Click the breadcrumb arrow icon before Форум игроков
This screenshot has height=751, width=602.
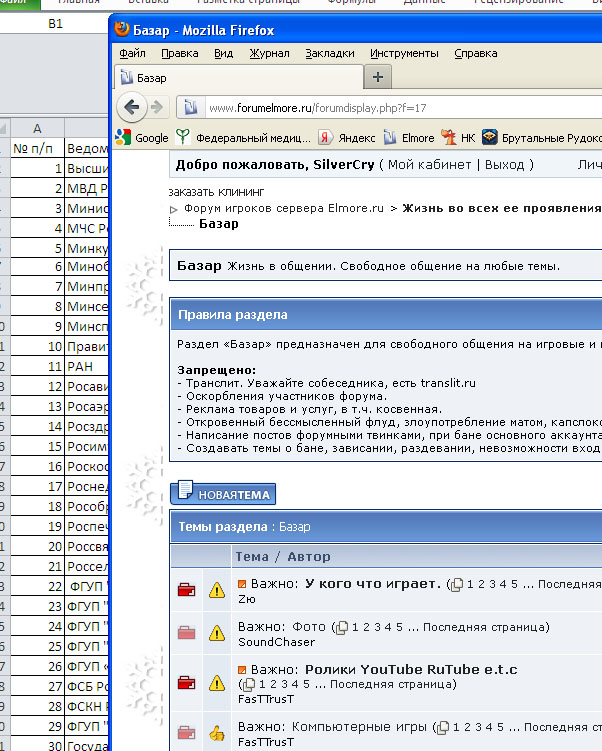[173, 209]
